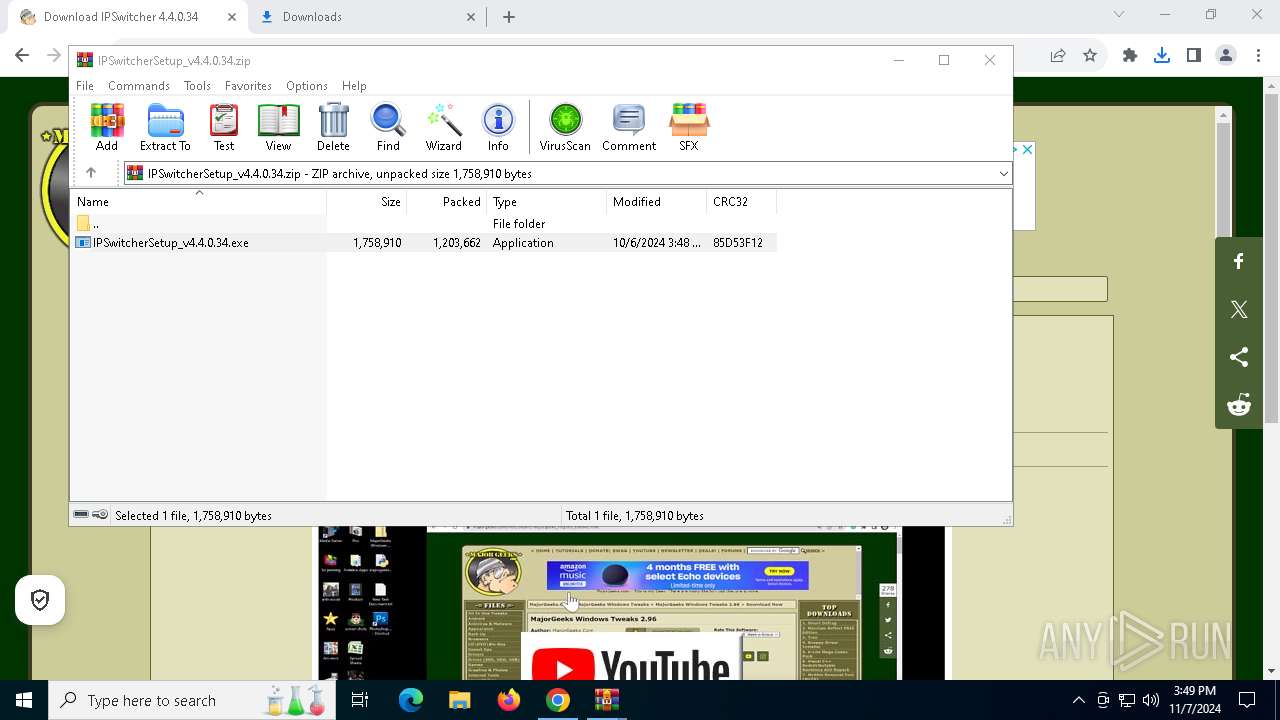Click the Delete trash icon
The image size is (1280, 720).
pyautogui.click(x=333, y=127)
